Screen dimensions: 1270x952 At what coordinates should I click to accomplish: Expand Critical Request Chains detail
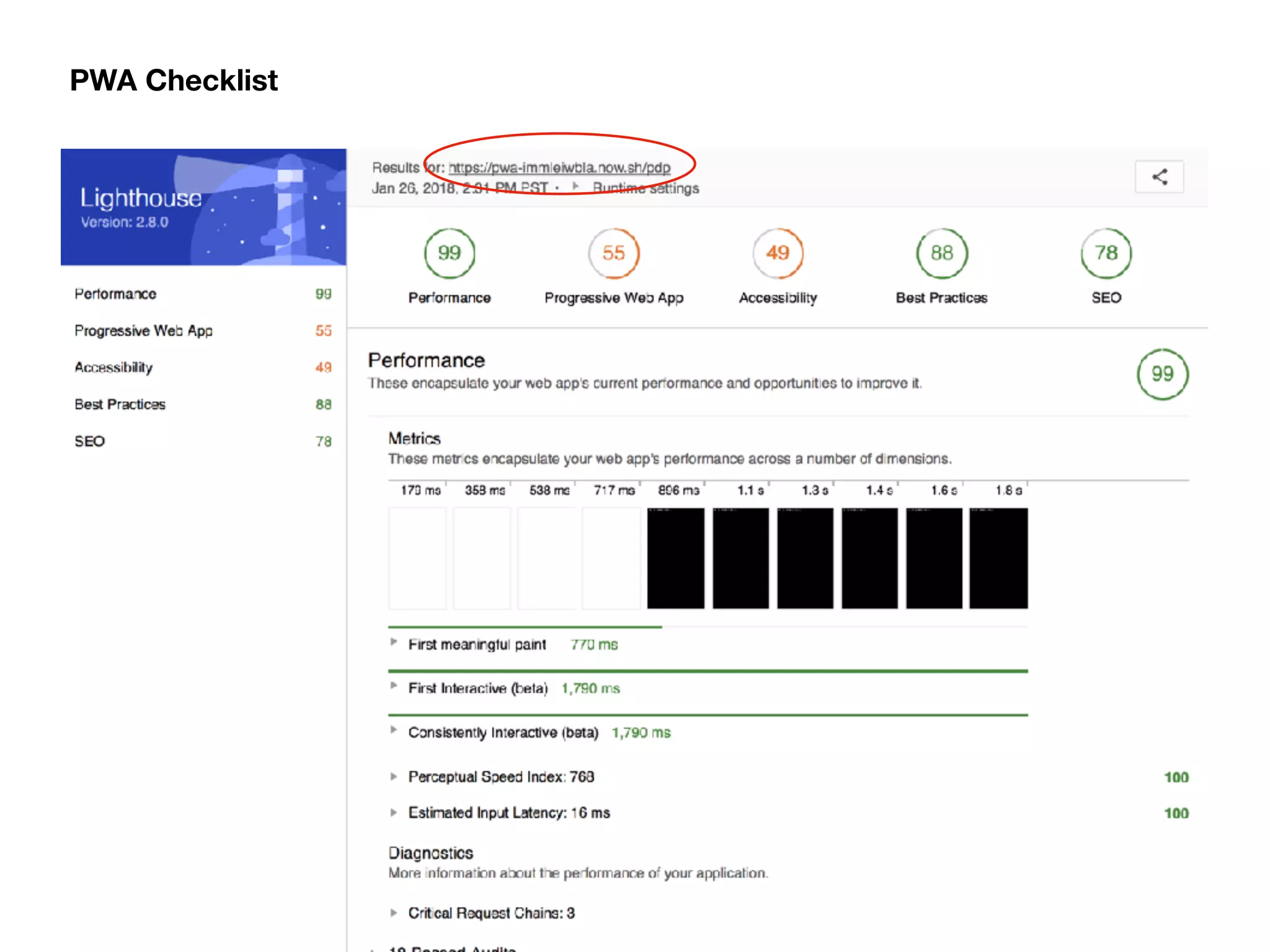(393, 913)
